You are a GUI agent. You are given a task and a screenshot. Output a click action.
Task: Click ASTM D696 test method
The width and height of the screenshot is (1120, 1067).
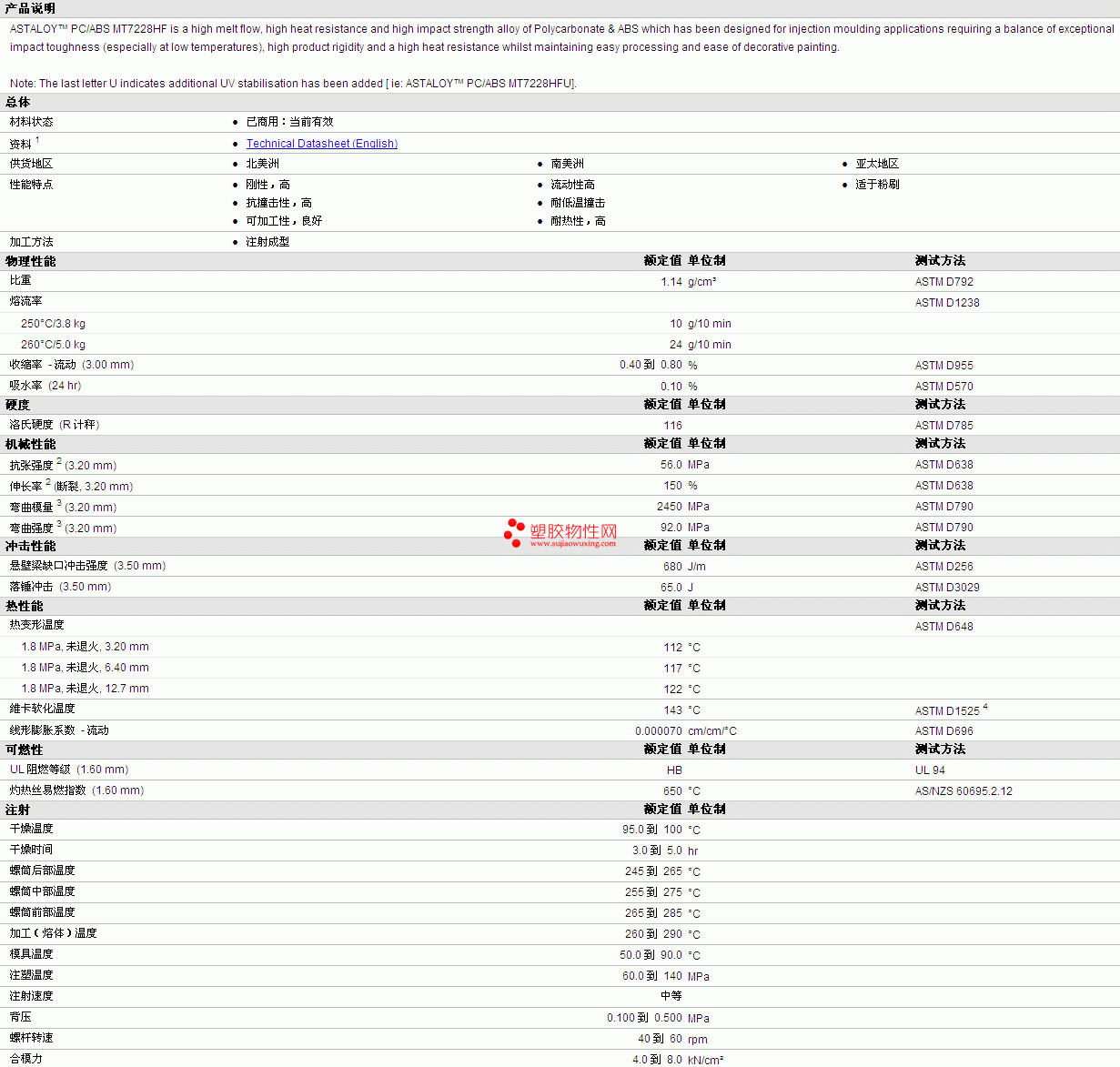click(943, 731)
